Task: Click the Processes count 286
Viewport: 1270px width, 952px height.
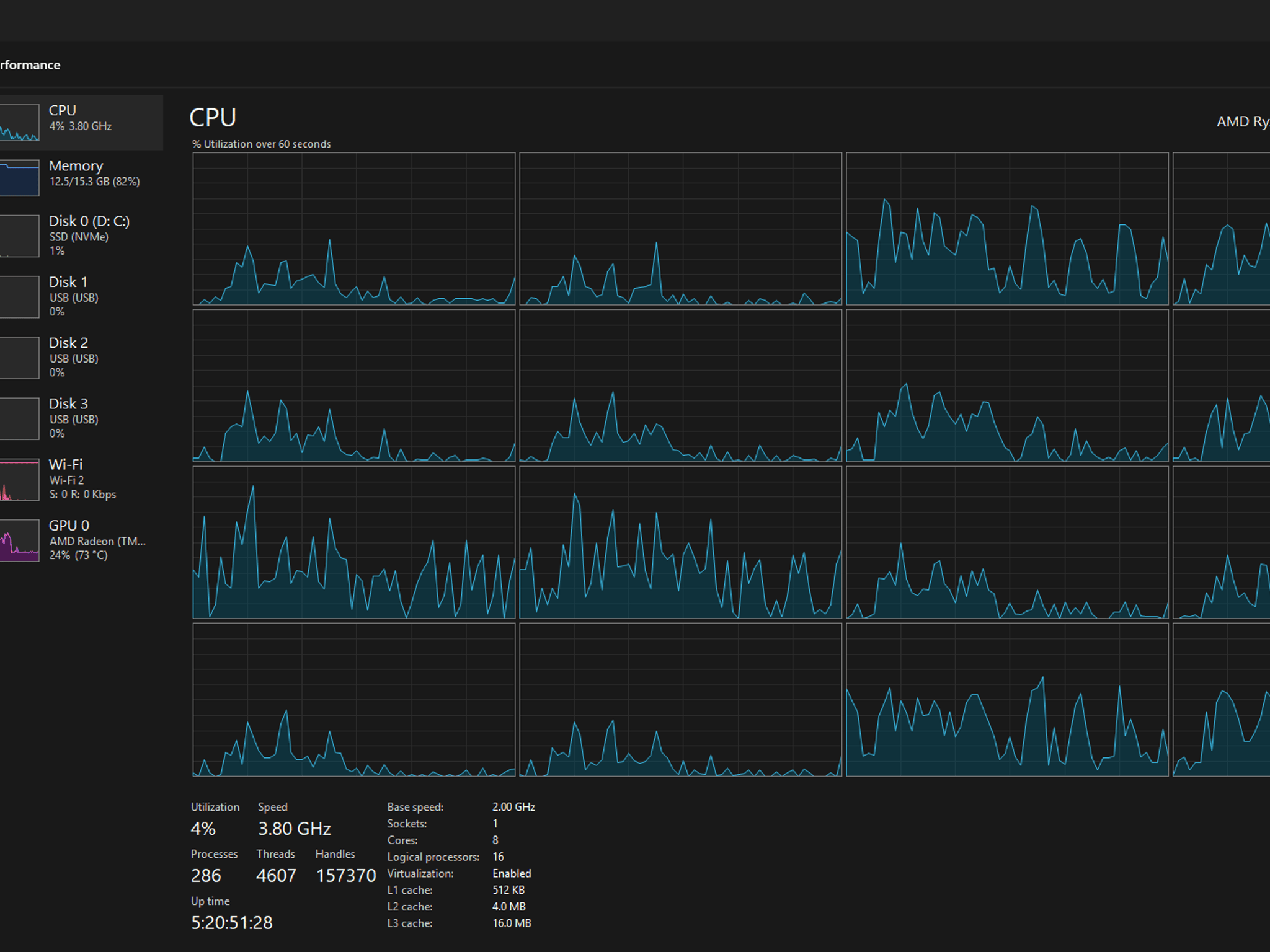Action: tap(206, 876)
